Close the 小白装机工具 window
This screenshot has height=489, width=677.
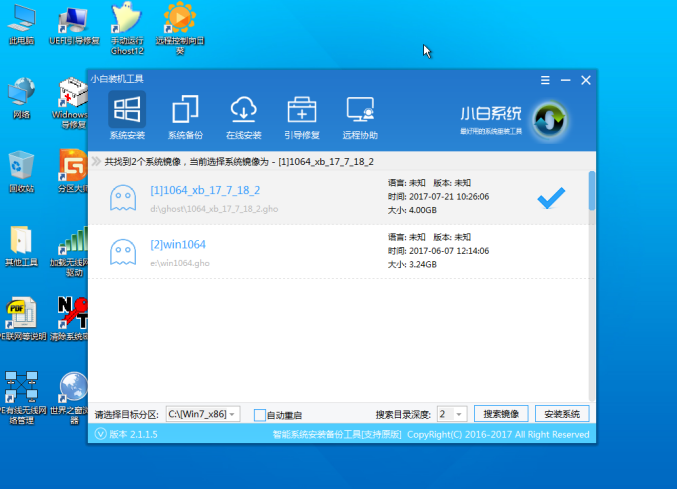pyautogui.click(x=585, y=80)
